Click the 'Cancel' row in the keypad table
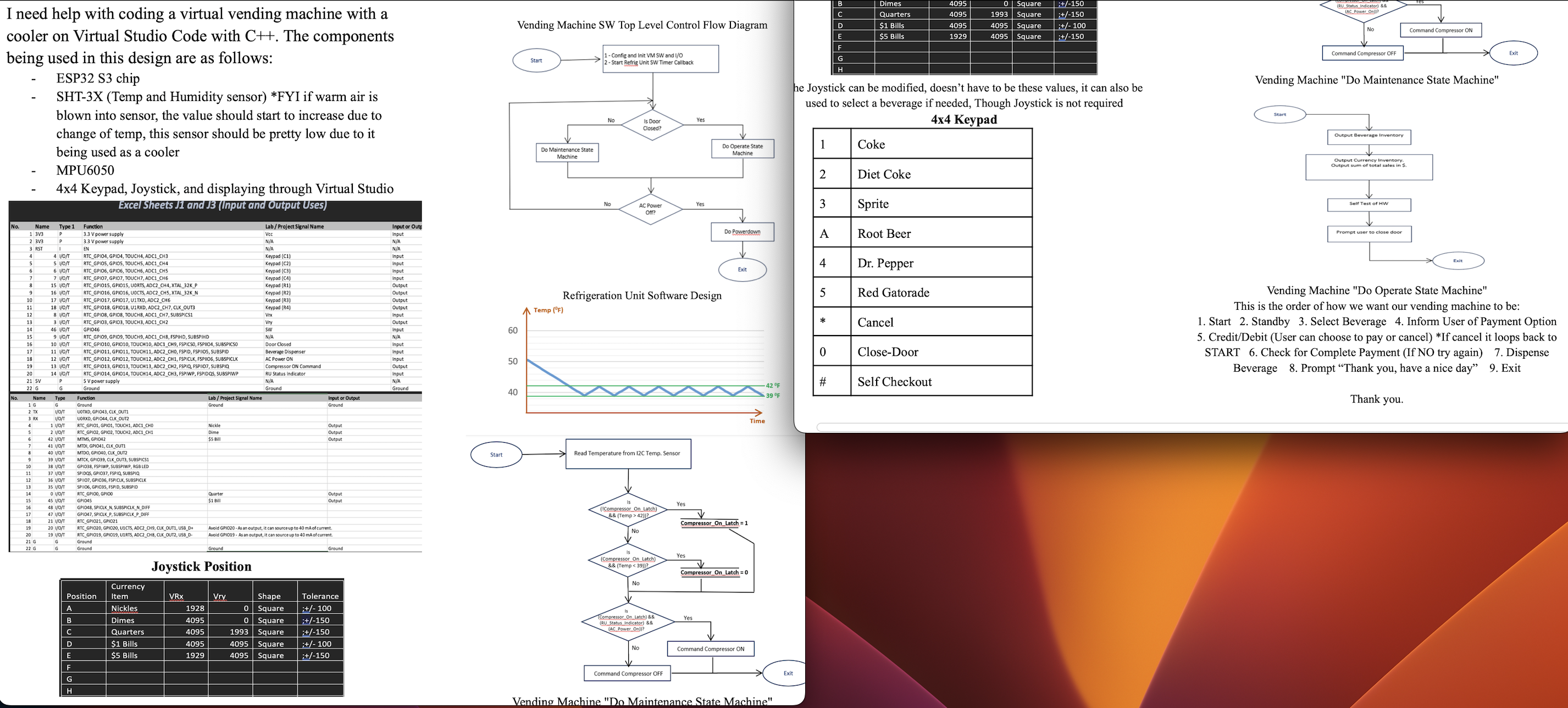 pos(940,322)
